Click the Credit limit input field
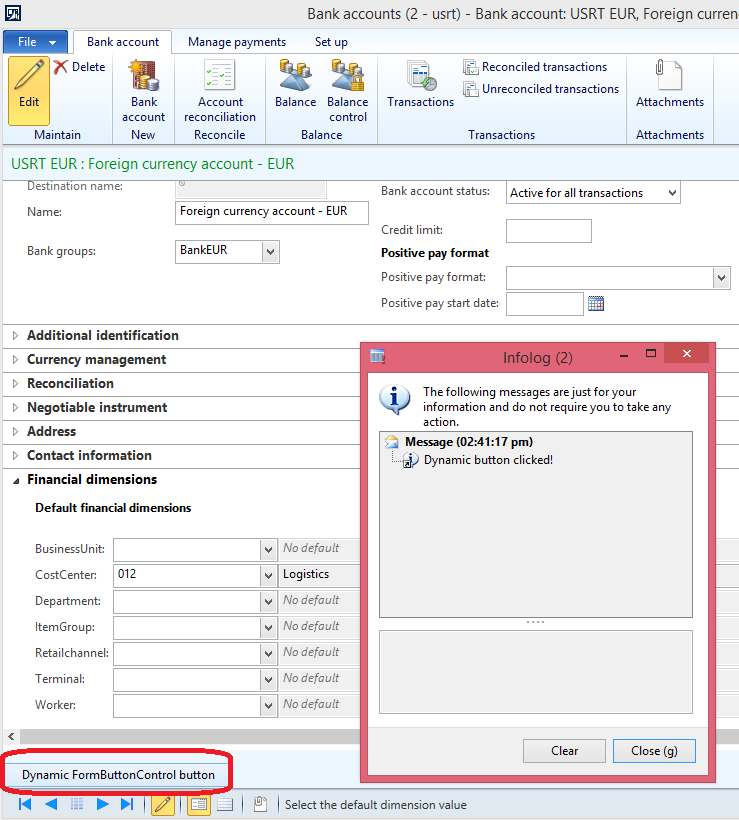 tap(548, 231)
